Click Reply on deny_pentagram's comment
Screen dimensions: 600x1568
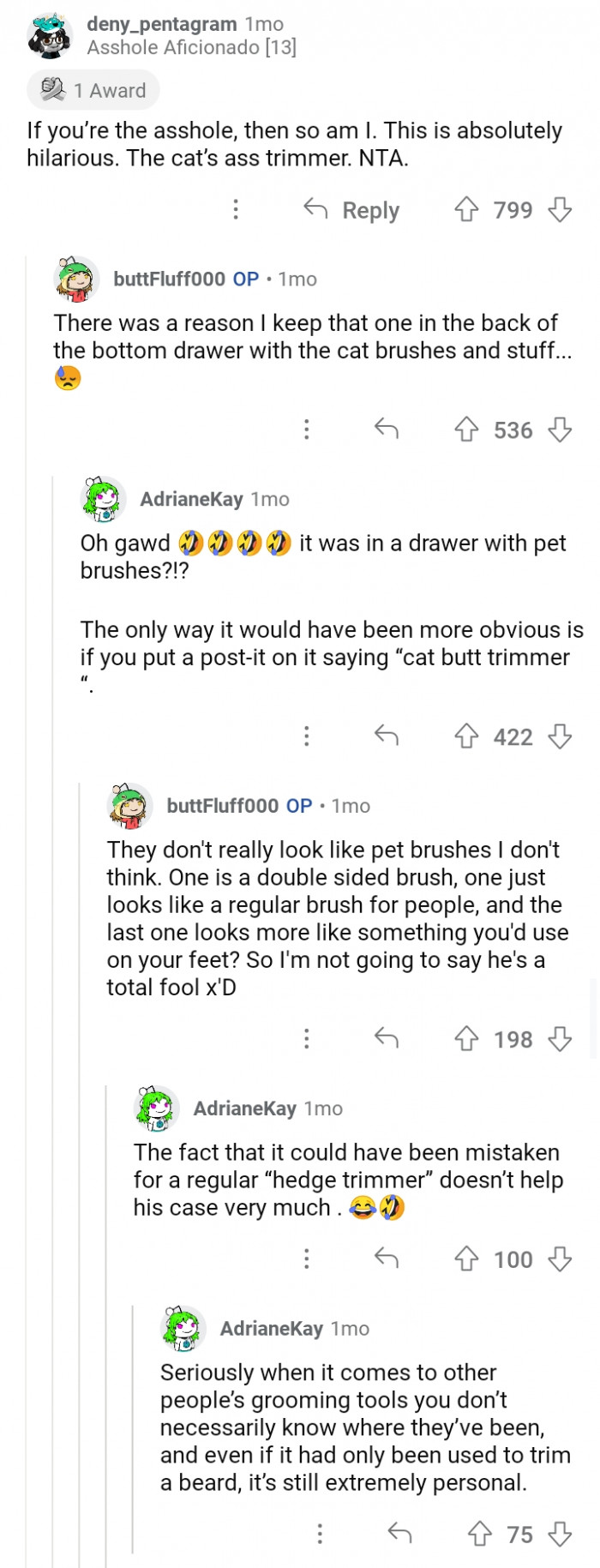tap(352, 210)
